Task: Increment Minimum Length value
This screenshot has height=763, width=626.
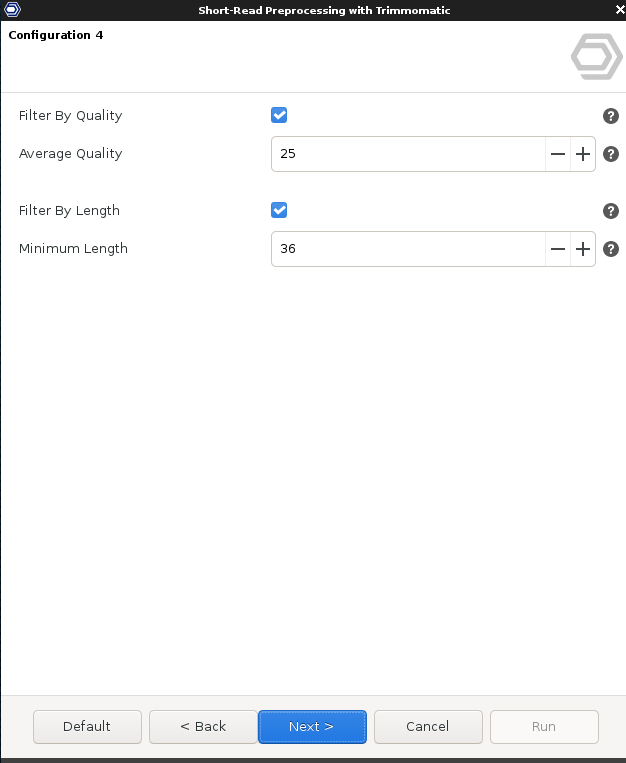Action: [583, 249]
